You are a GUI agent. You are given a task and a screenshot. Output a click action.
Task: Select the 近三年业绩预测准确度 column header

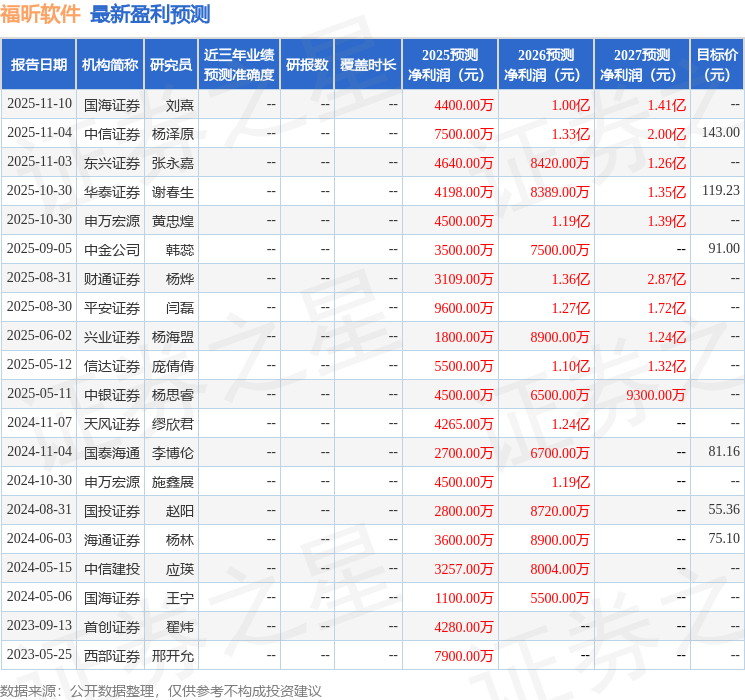239,65
